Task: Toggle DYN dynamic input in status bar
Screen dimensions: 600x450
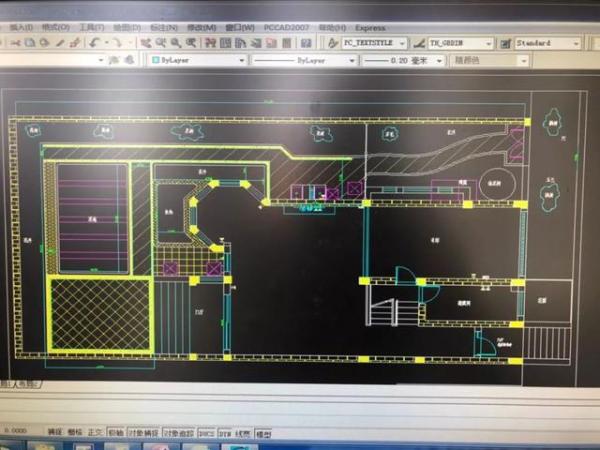Action: point(225,433)
